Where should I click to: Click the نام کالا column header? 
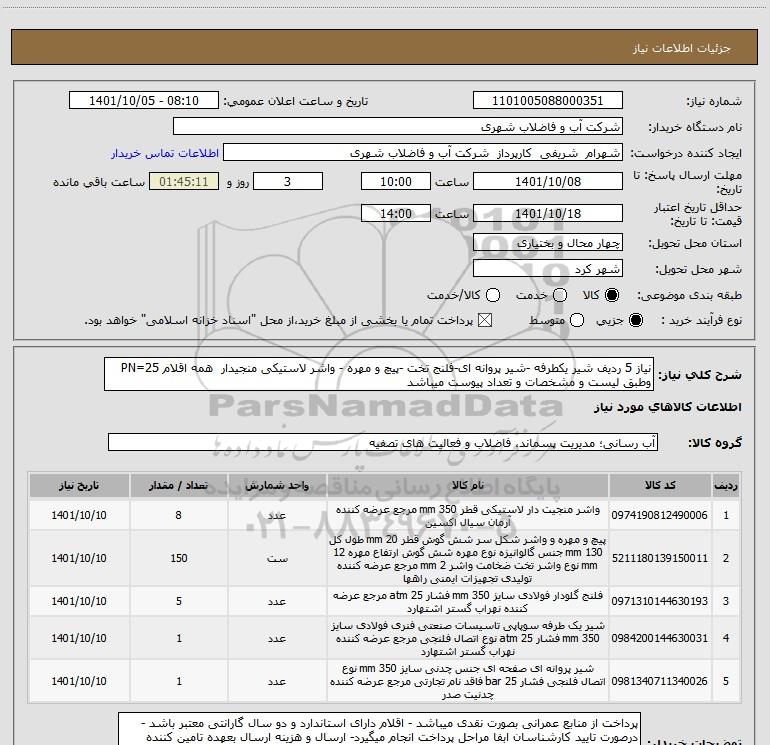pos(468,485)
